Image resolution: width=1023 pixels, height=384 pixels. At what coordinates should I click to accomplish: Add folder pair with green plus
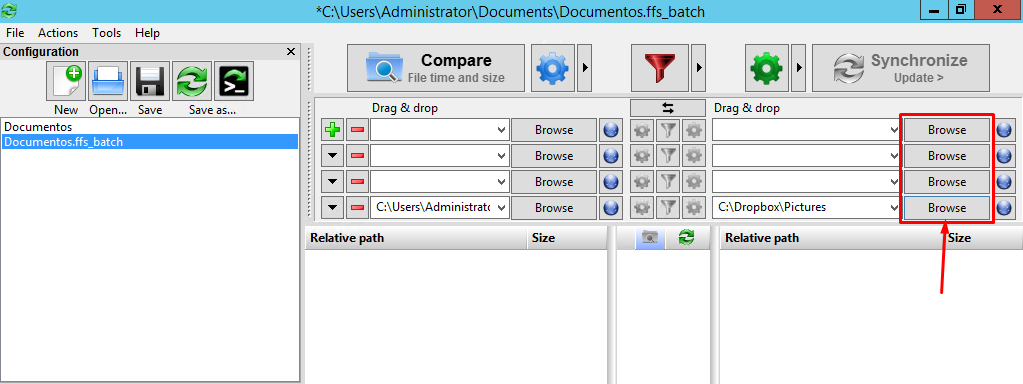coord(333,130)
